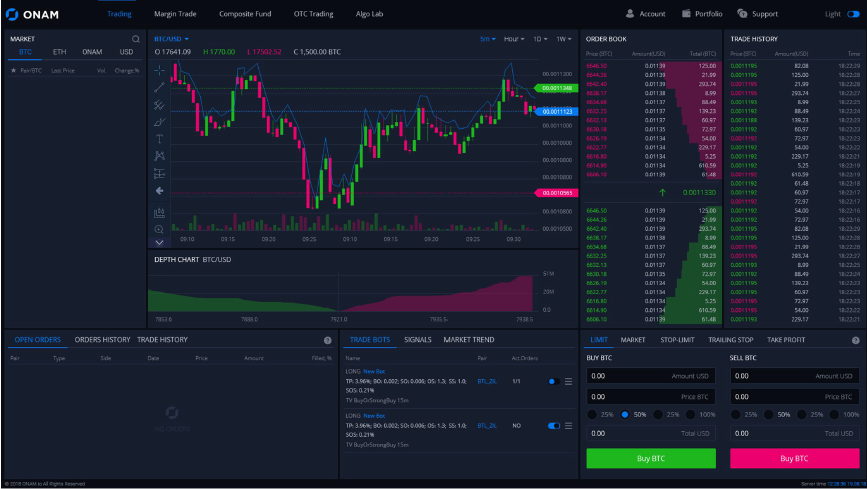Screen dimensions: 867x489
Task: Toggle the first LONG bot switch
Action: click(x=553, y=382)
